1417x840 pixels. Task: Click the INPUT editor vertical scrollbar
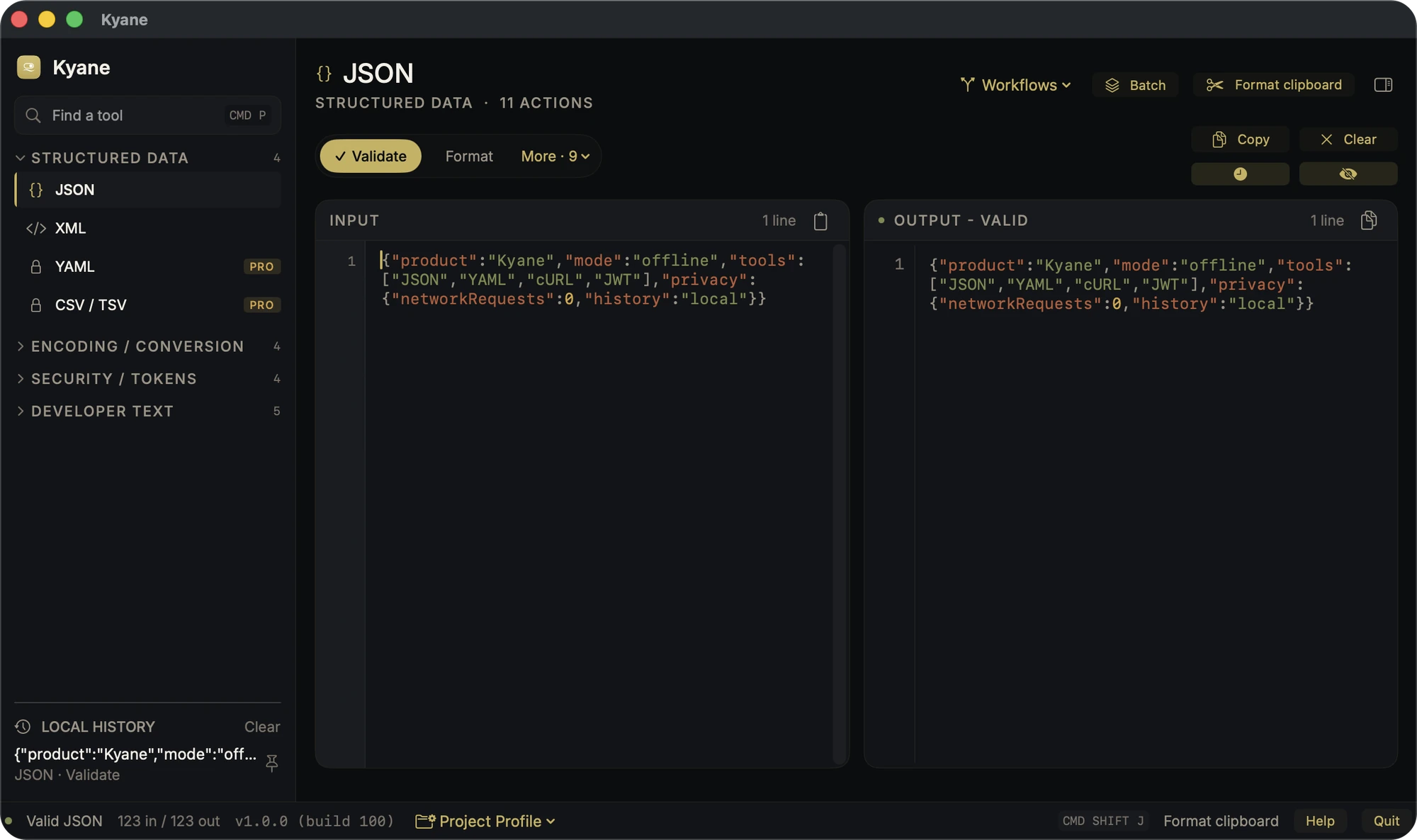(x=840, y=503)
